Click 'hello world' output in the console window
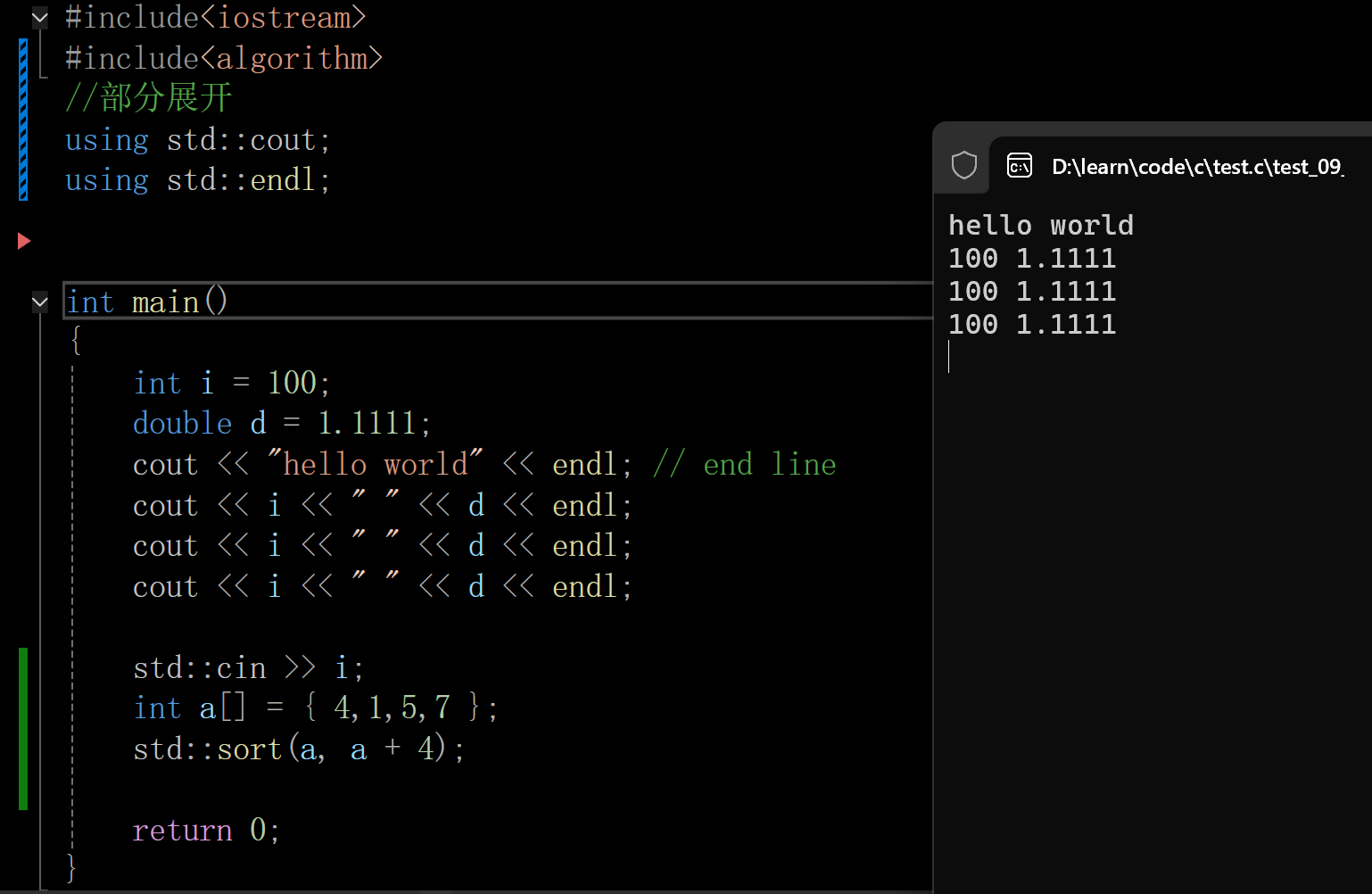 (1041, 225)
